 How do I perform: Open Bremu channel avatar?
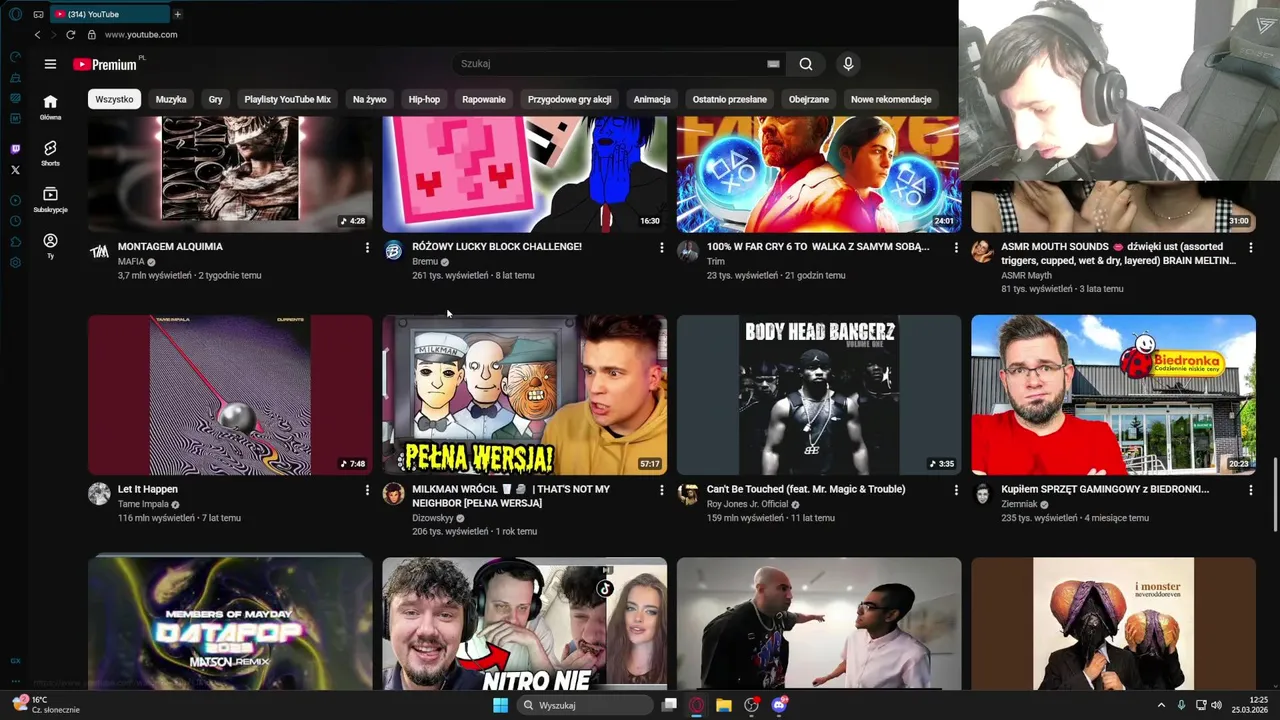click(x=393, y=251)
